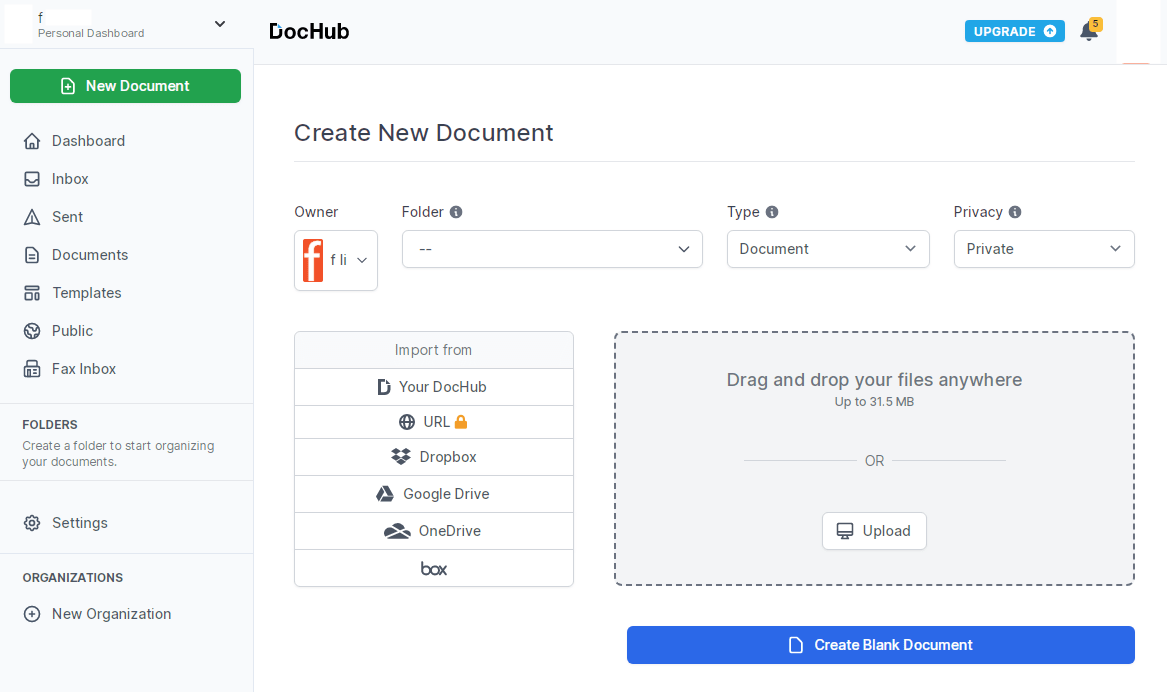Click the DocHub logo

point(309,31)
